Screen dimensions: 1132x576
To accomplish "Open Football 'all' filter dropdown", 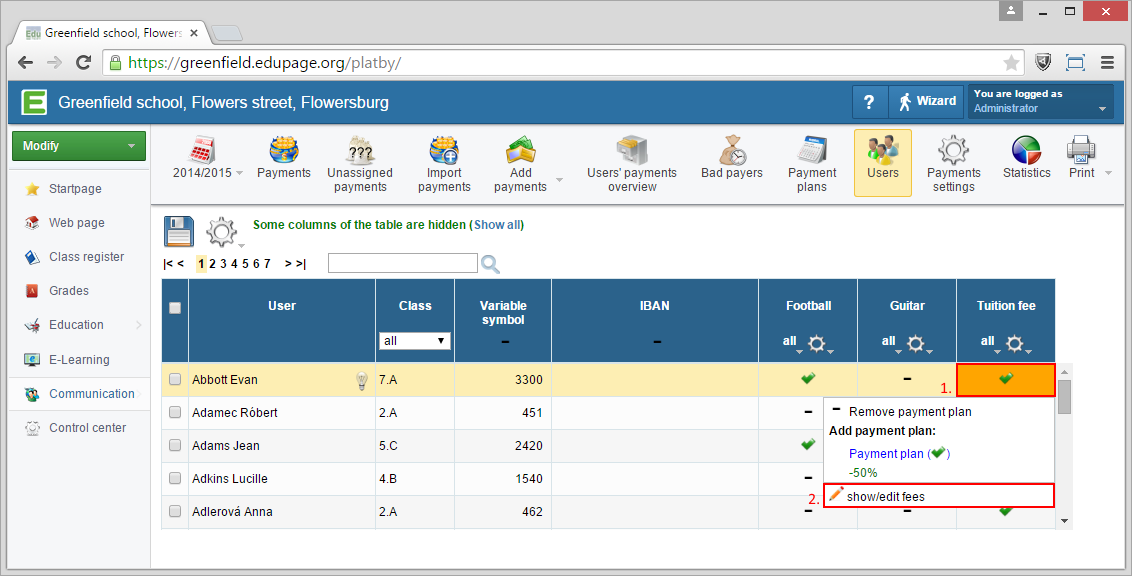I will pos(792,342).
